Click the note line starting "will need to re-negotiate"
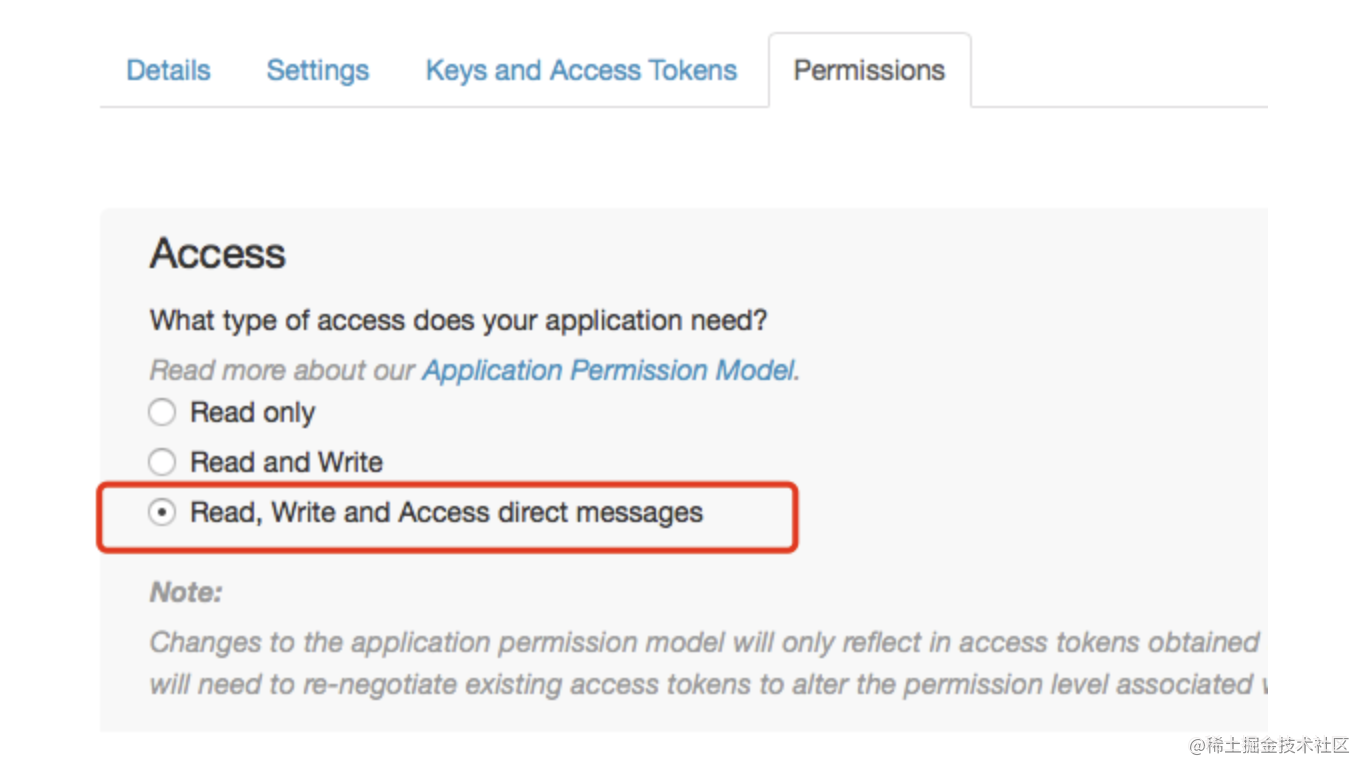 709,685
